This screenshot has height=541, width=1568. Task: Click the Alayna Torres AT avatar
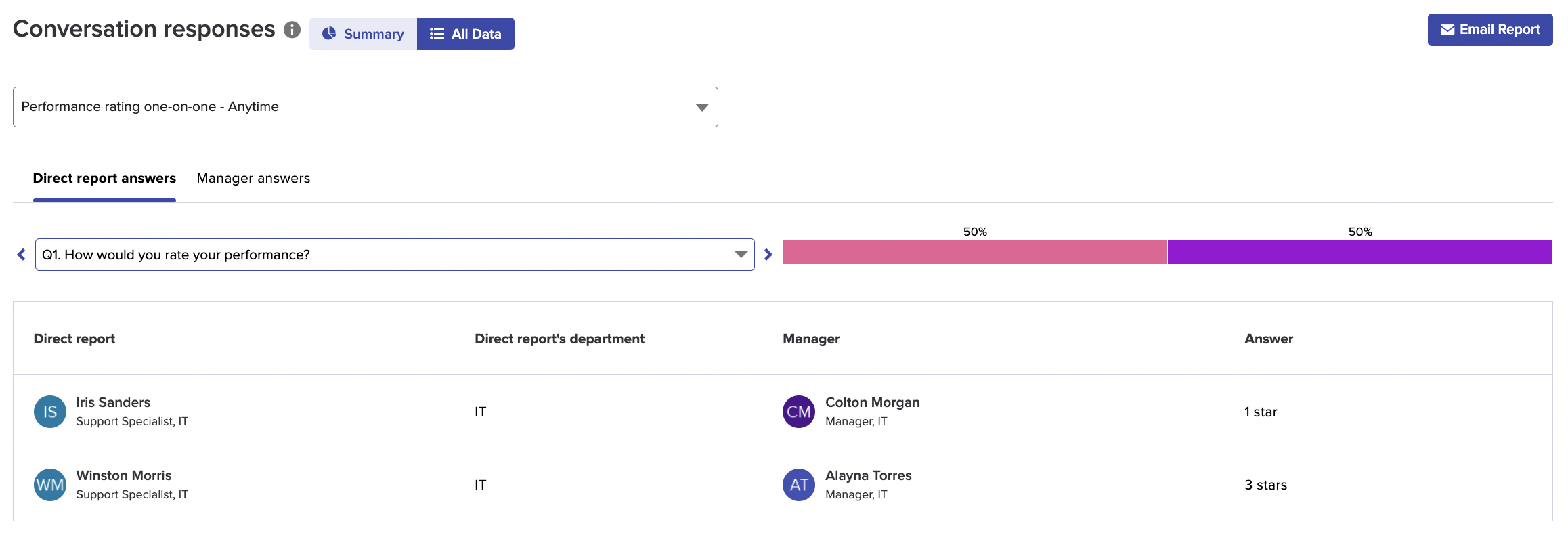(x=799, y=485)
